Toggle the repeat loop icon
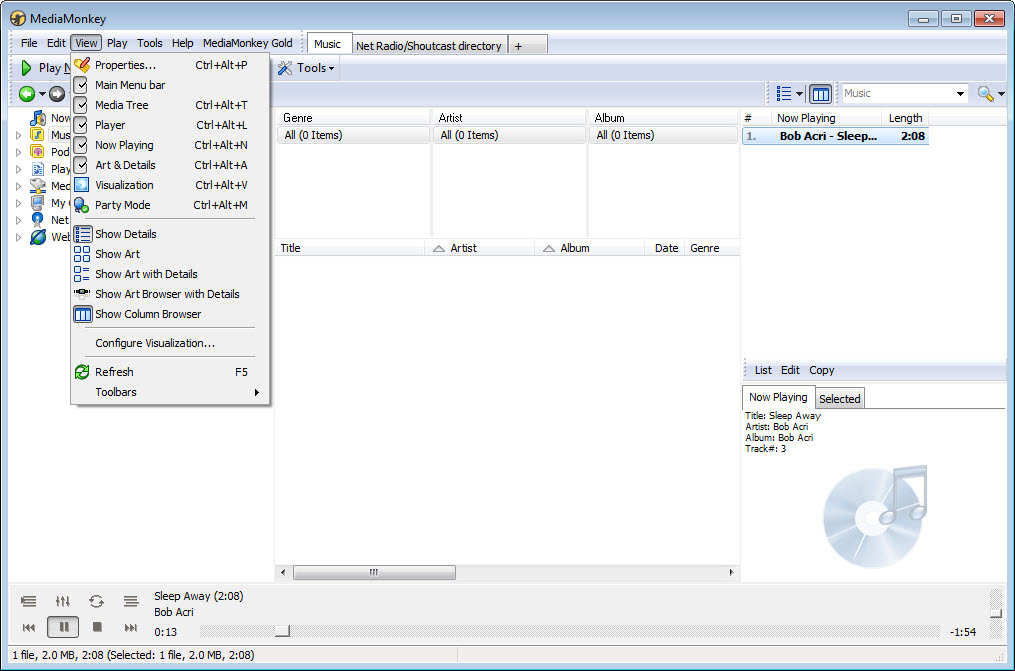This screenshot has width=1015, height=671. (x=96, y=601)
